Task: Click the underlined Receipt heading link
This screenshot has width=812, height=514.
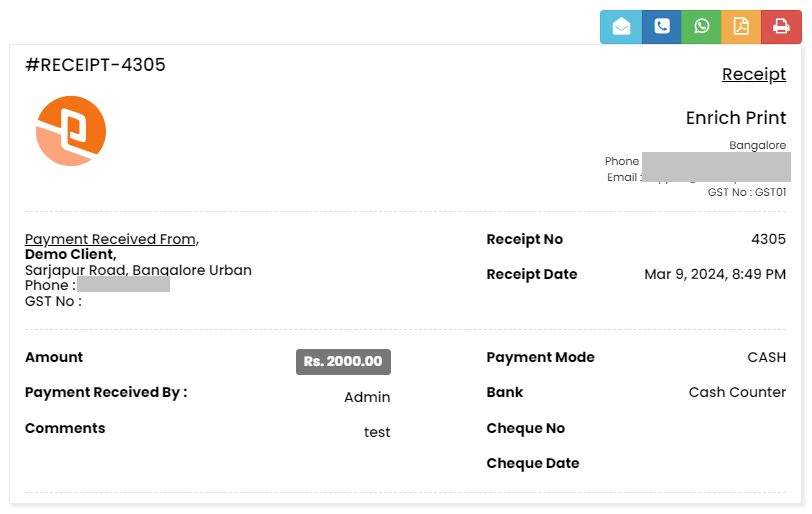Action: pos(754,75)
